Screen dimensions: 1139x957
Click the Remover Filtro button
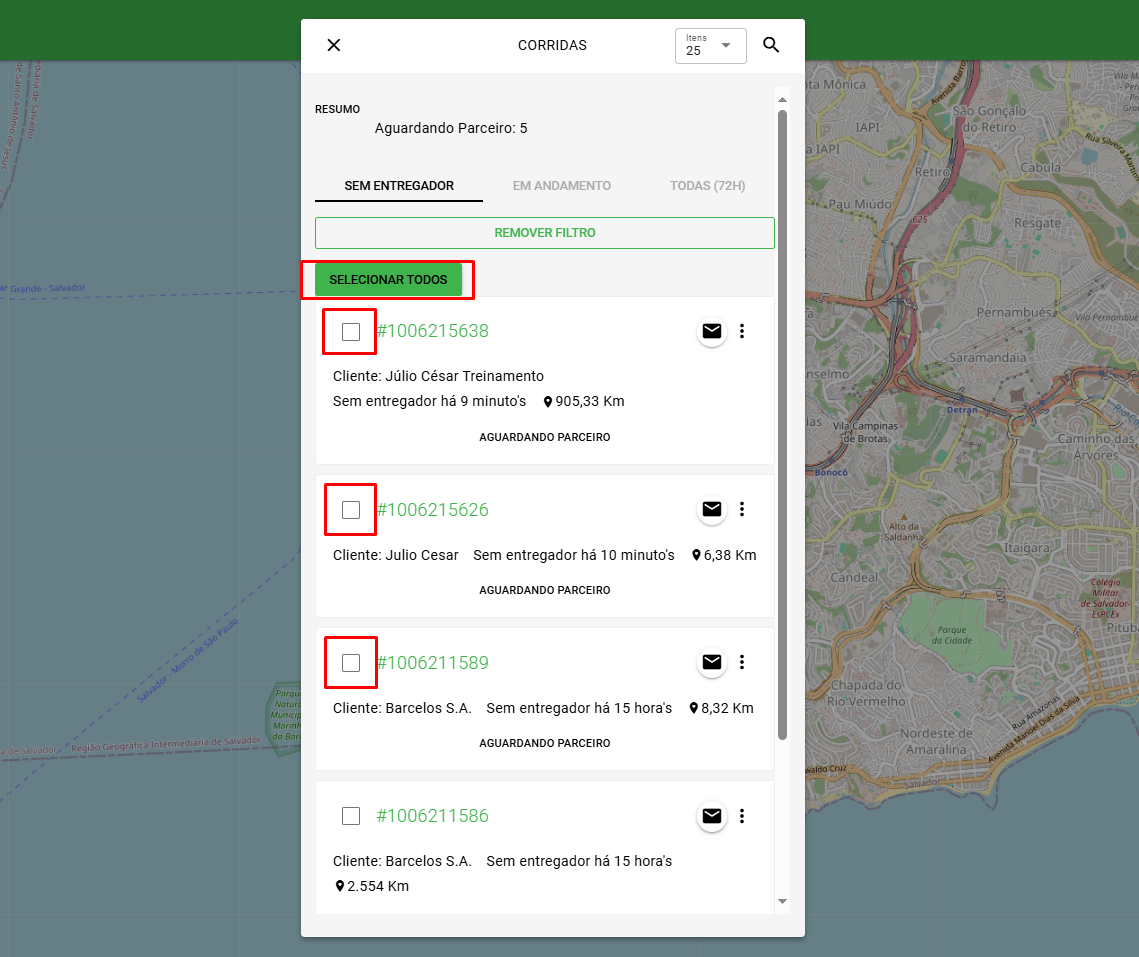(545, 233)
